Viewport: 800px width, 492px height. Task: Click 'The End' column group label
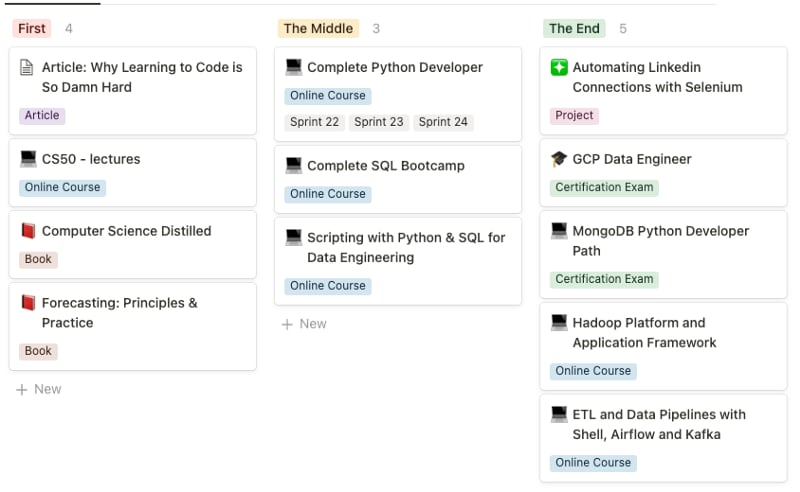pos(574,29)
